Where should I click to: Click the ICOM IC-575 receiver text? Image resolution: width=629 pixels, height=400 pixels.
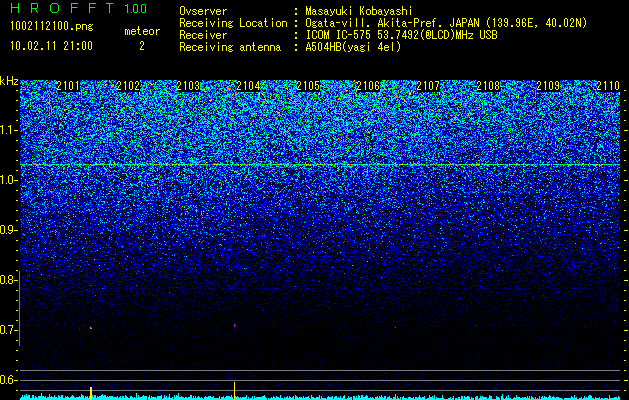pos(401,35)
